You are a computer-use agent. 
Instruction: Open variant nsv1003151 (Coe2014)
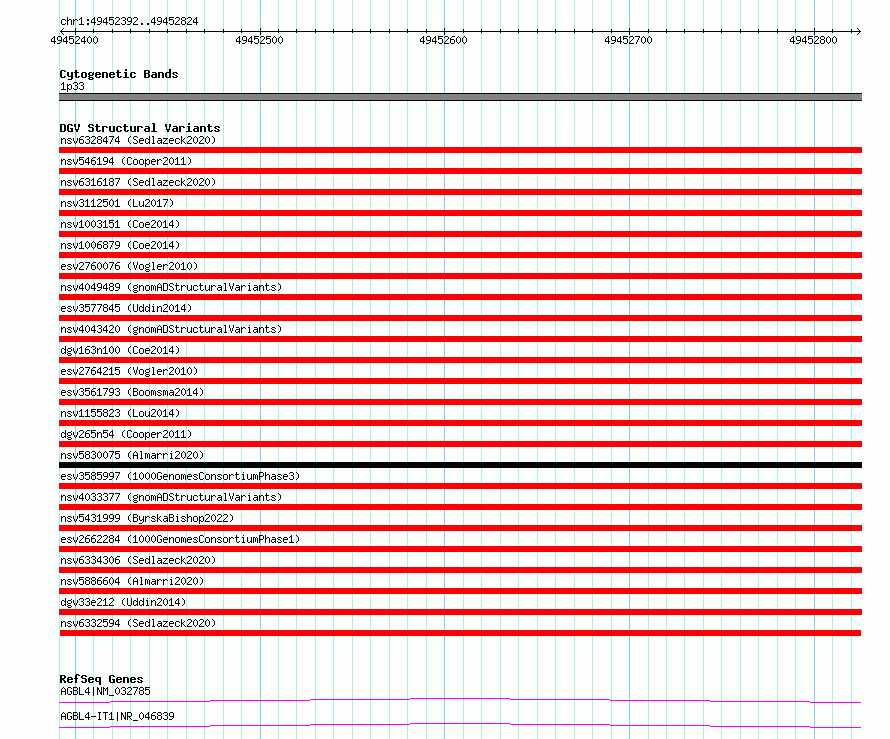click(x=120, y=224)
